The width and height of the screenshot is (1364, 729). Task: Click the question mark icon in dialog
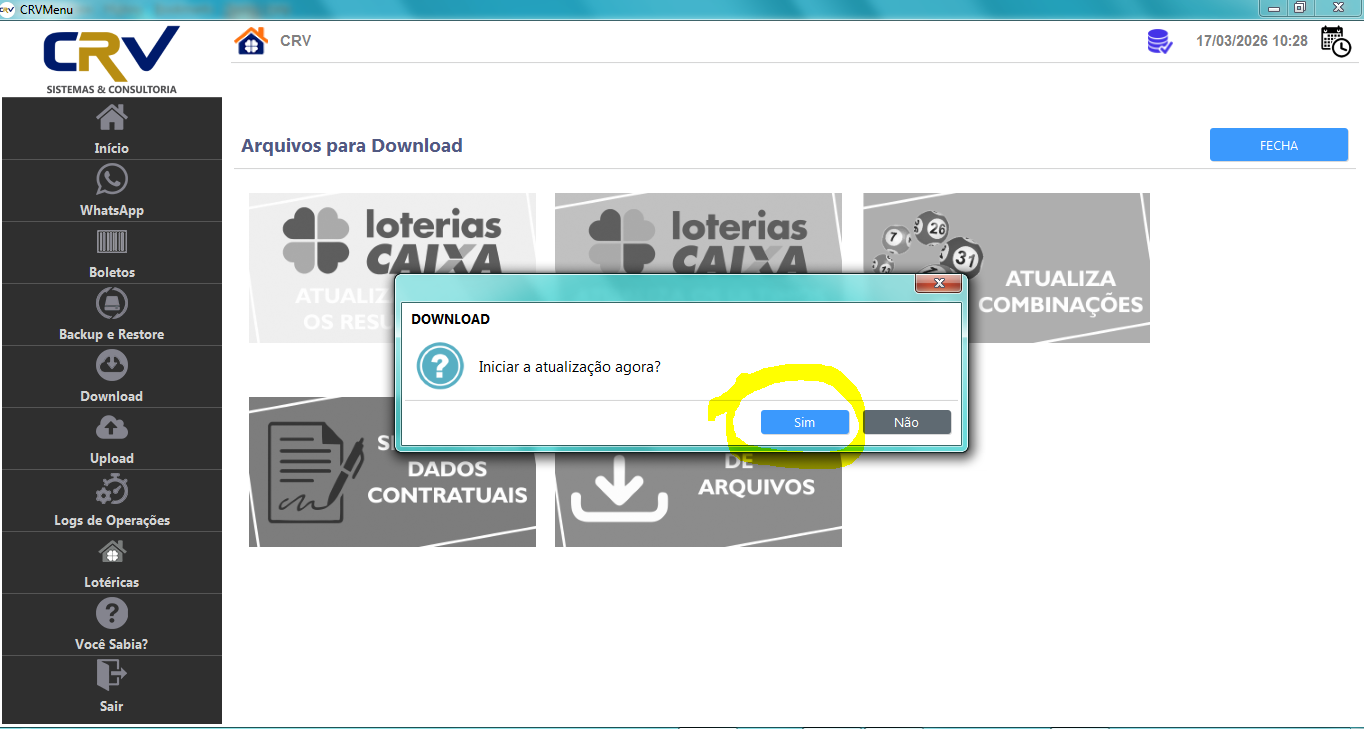click(x=440, y=366)
